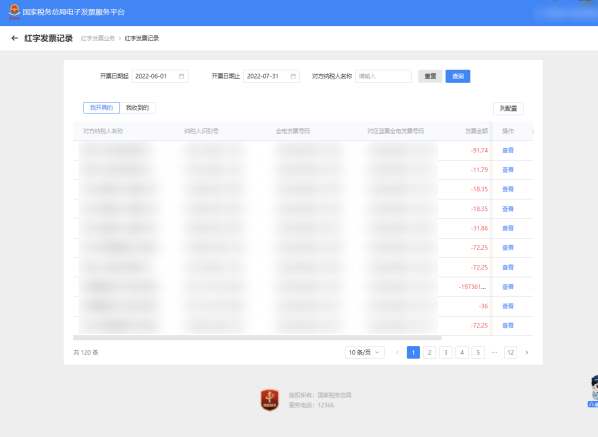Expand the 10 条/页 page size dropdown
This screenshot has width=598, height=437.
click(x=365, y=352)
